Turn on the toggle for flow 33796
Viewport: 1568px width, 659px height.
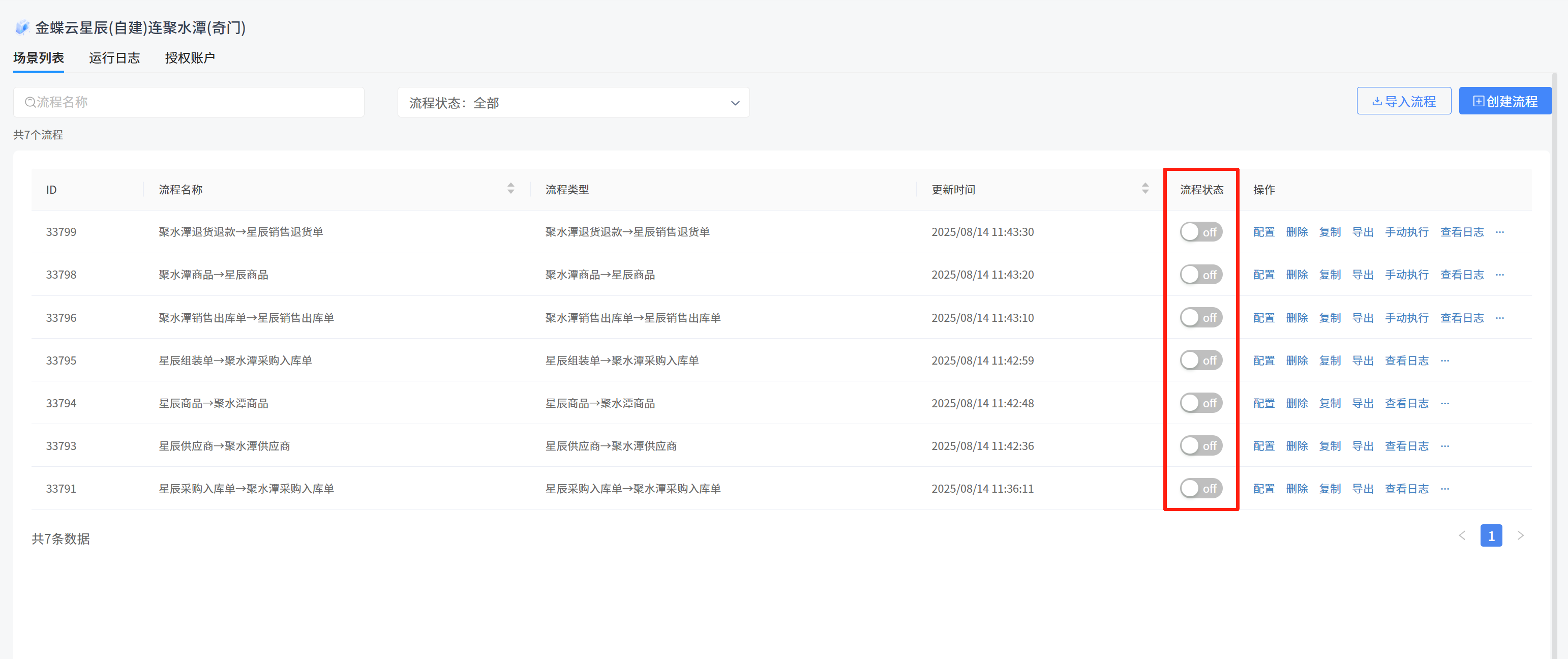[1200, 318]
